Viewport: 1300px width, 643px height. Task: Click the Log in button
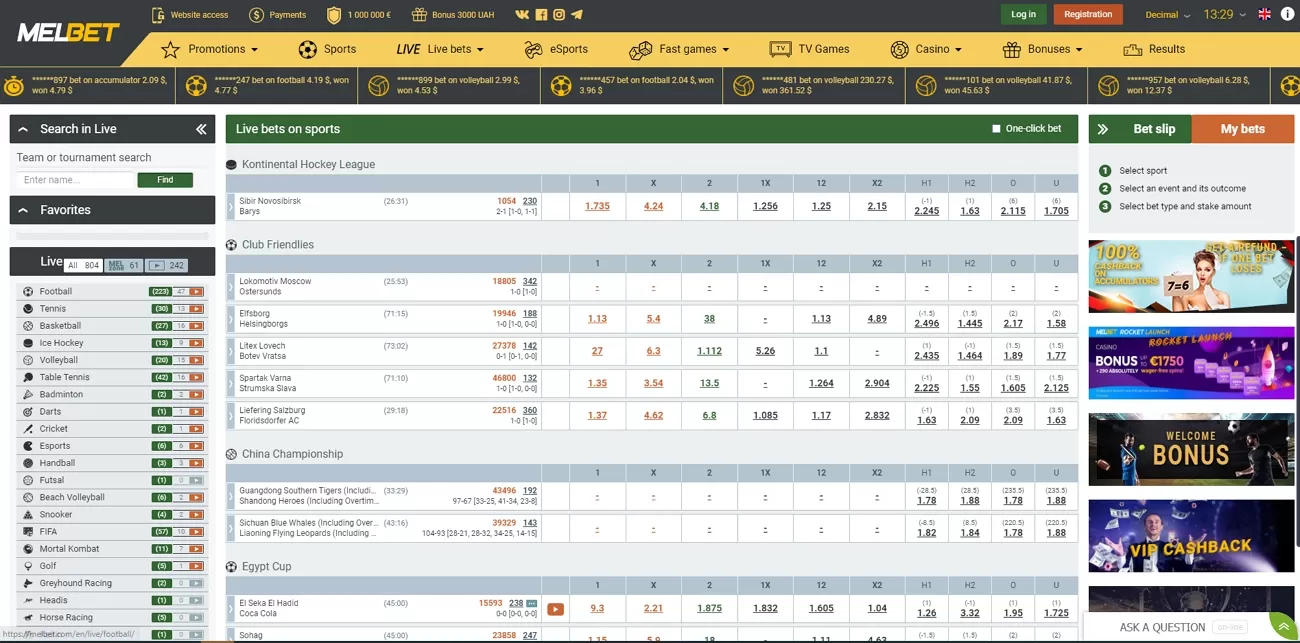(x=1023, y=14)
